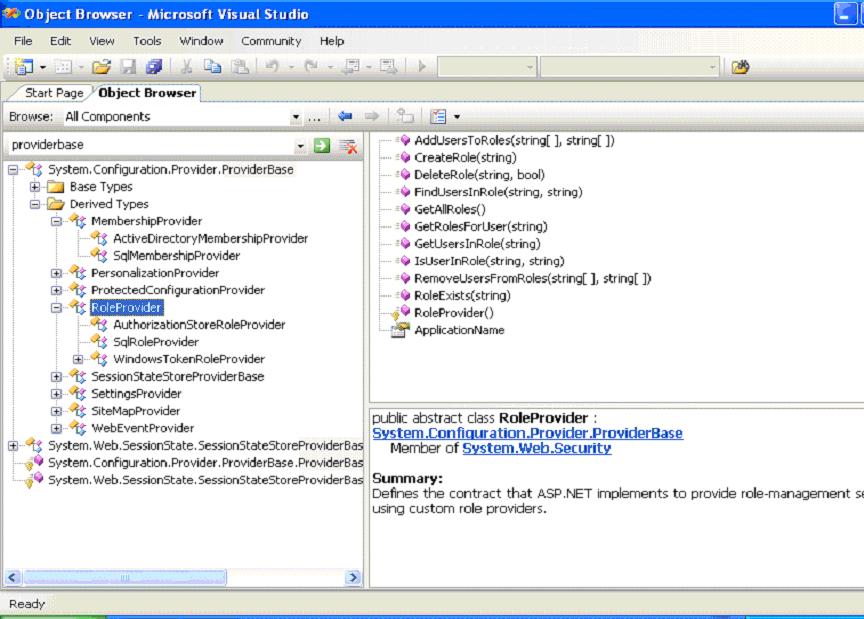
Task: Expand the WebEventProvider node
Action: tap(56, 428)
